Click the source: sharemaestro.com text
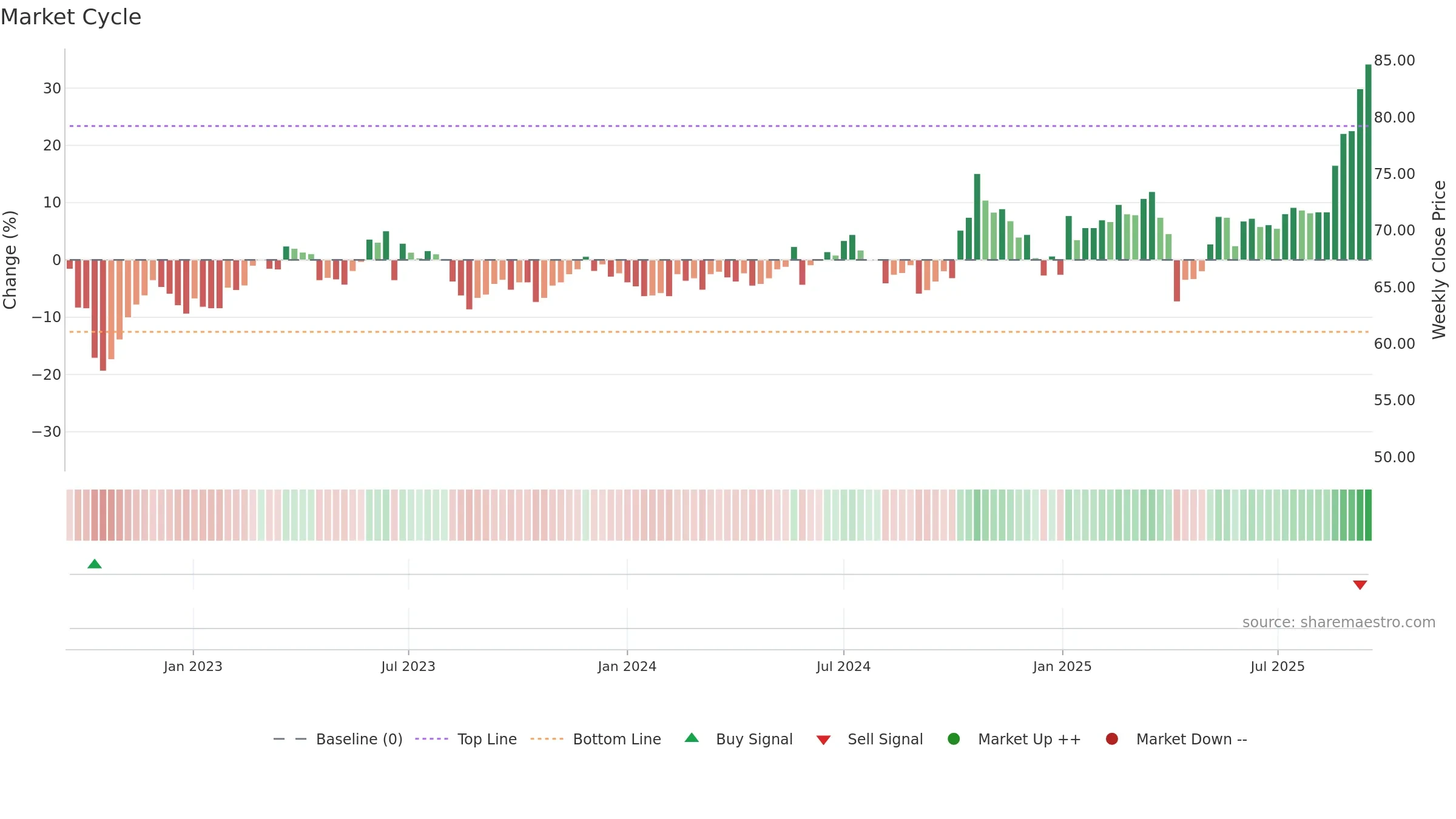The height and width of the screenshot is (819, 1456). pos(1339,622)
